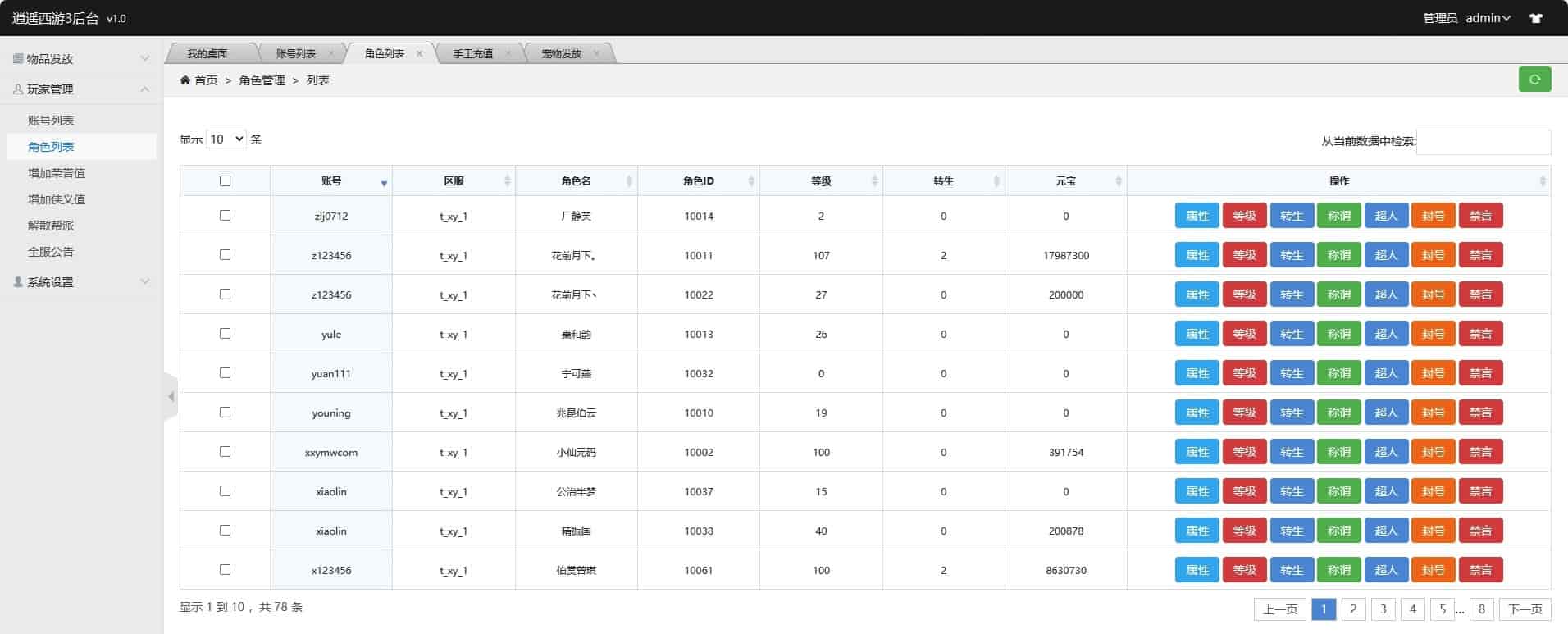This screenshot has height=634, width=1568.
Task: Sort table by 角色ID column arrows
Action: click(x=750, y=181)
